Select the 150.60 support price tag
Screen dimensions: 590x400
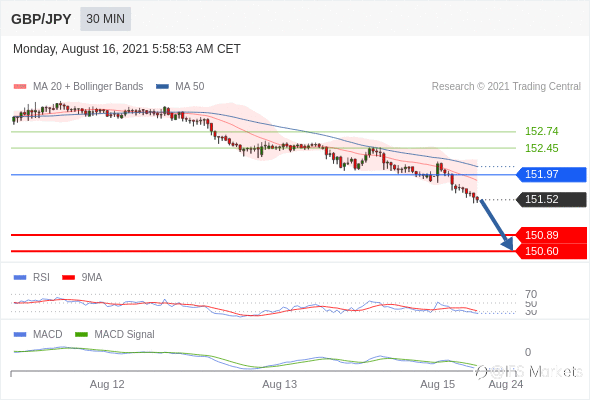tap(551, 251)
